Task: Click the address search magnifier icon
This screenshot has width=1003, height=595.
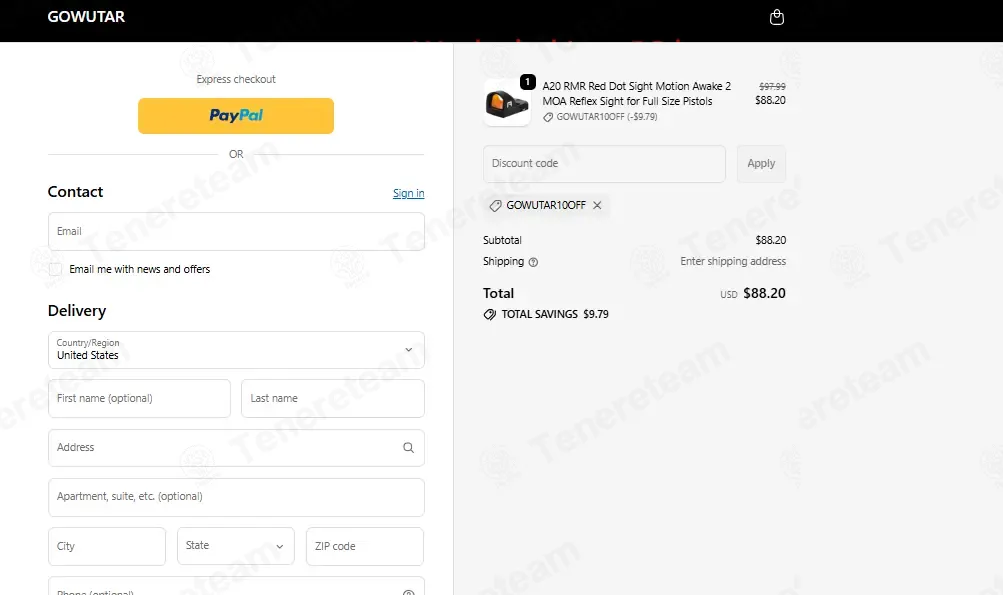Action: (408, 448)
